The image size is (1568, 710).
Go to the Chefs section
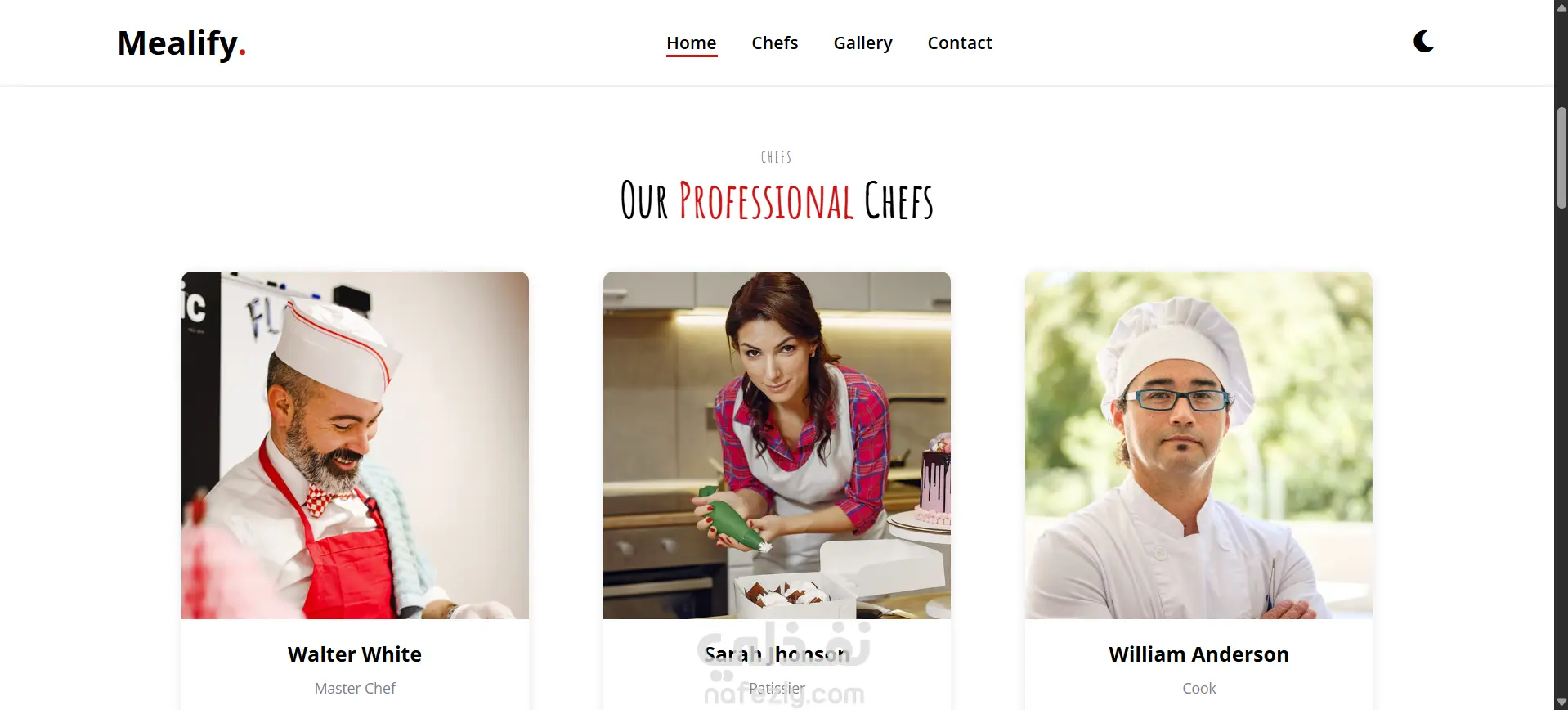point(774,43)
